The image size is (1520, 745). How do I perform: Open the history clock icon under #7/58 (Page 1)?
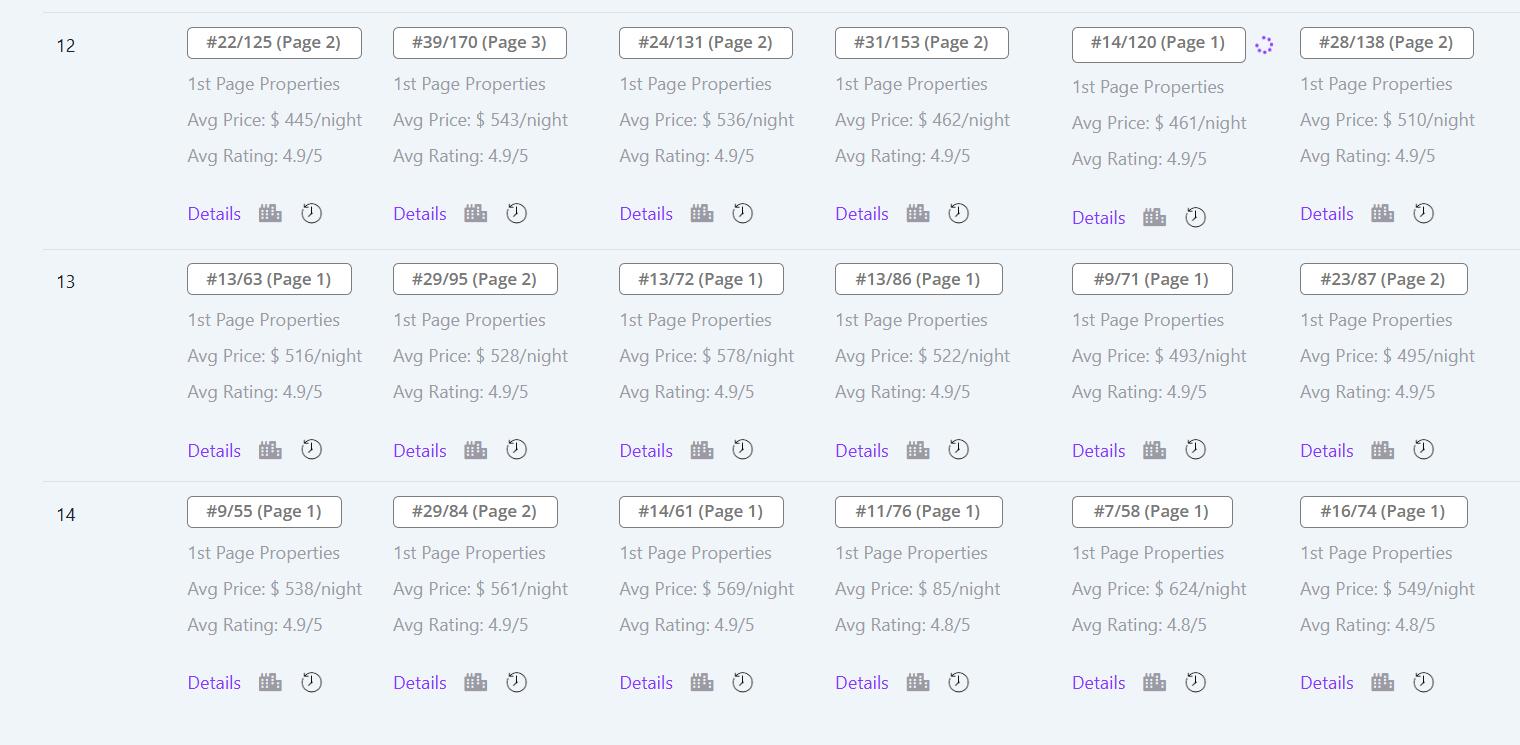(x=1195, y=682)
